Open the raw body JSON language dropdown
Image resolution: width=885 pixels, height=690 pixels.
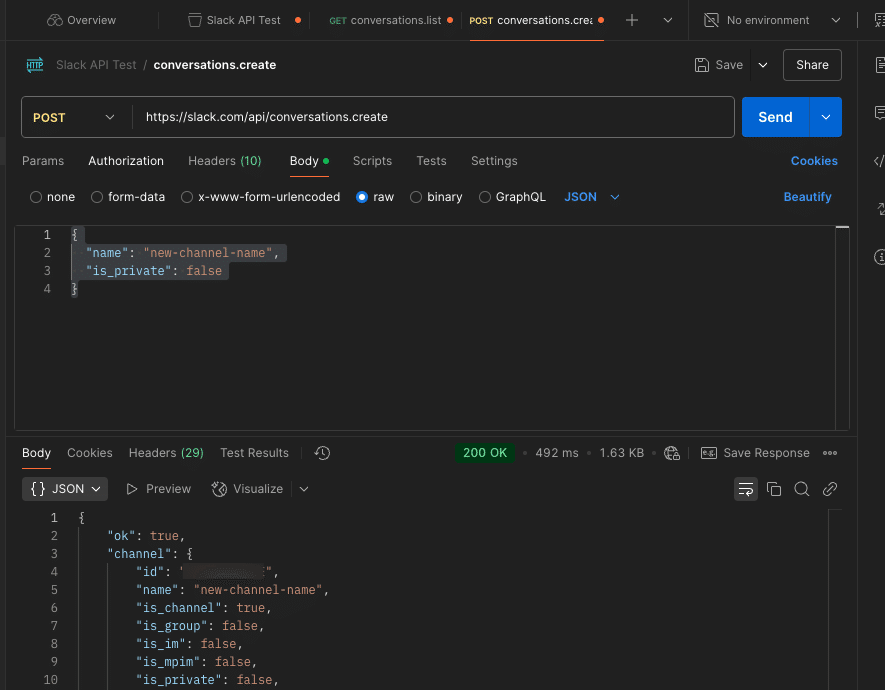click(592, 197)
